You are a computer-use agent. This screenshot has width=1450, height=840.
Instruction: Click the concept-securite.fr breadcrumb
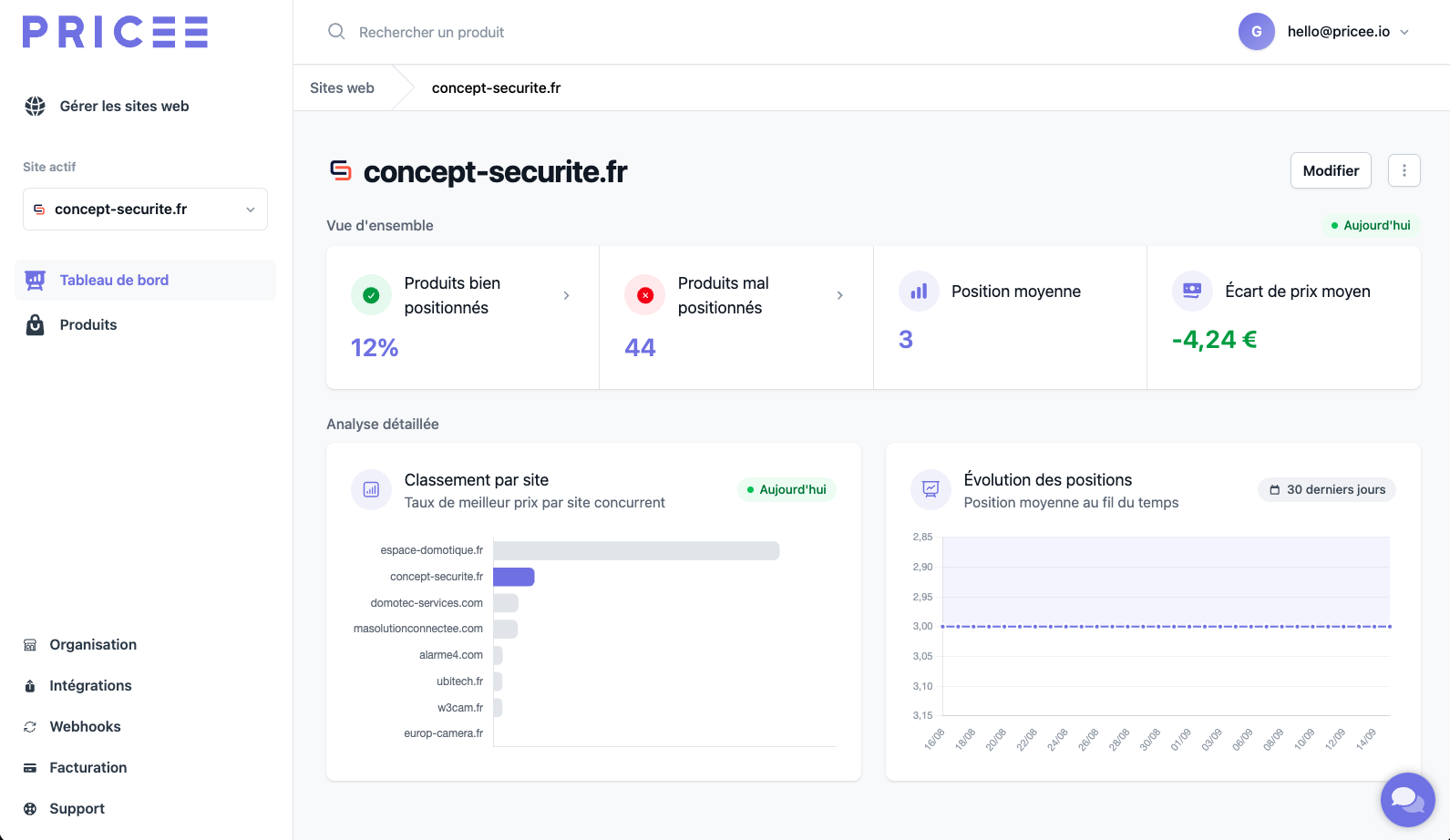(x=496, y=88)
